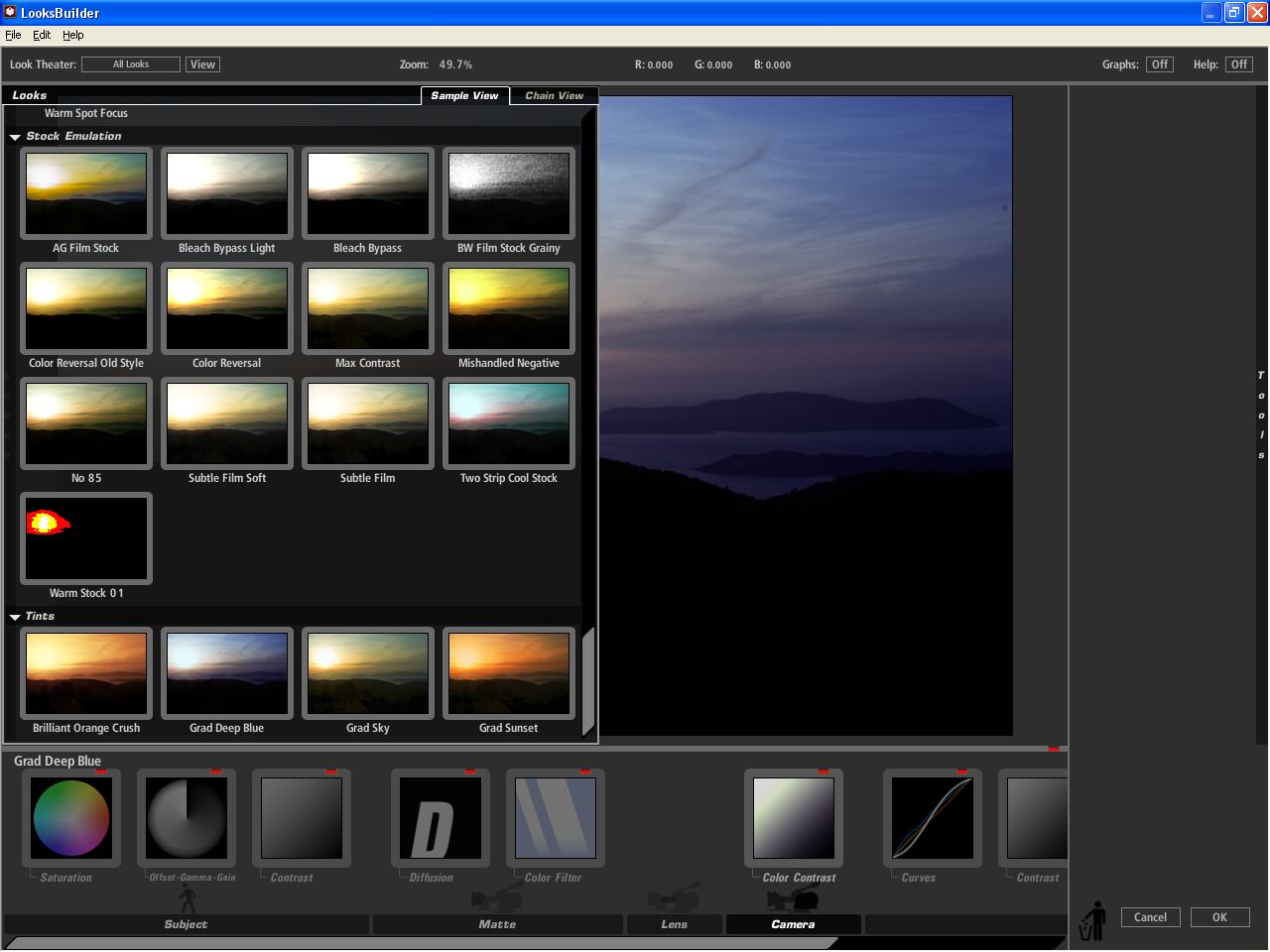Open the Color Contrast tool
1270x952 pixels.
tap(794, 818)
